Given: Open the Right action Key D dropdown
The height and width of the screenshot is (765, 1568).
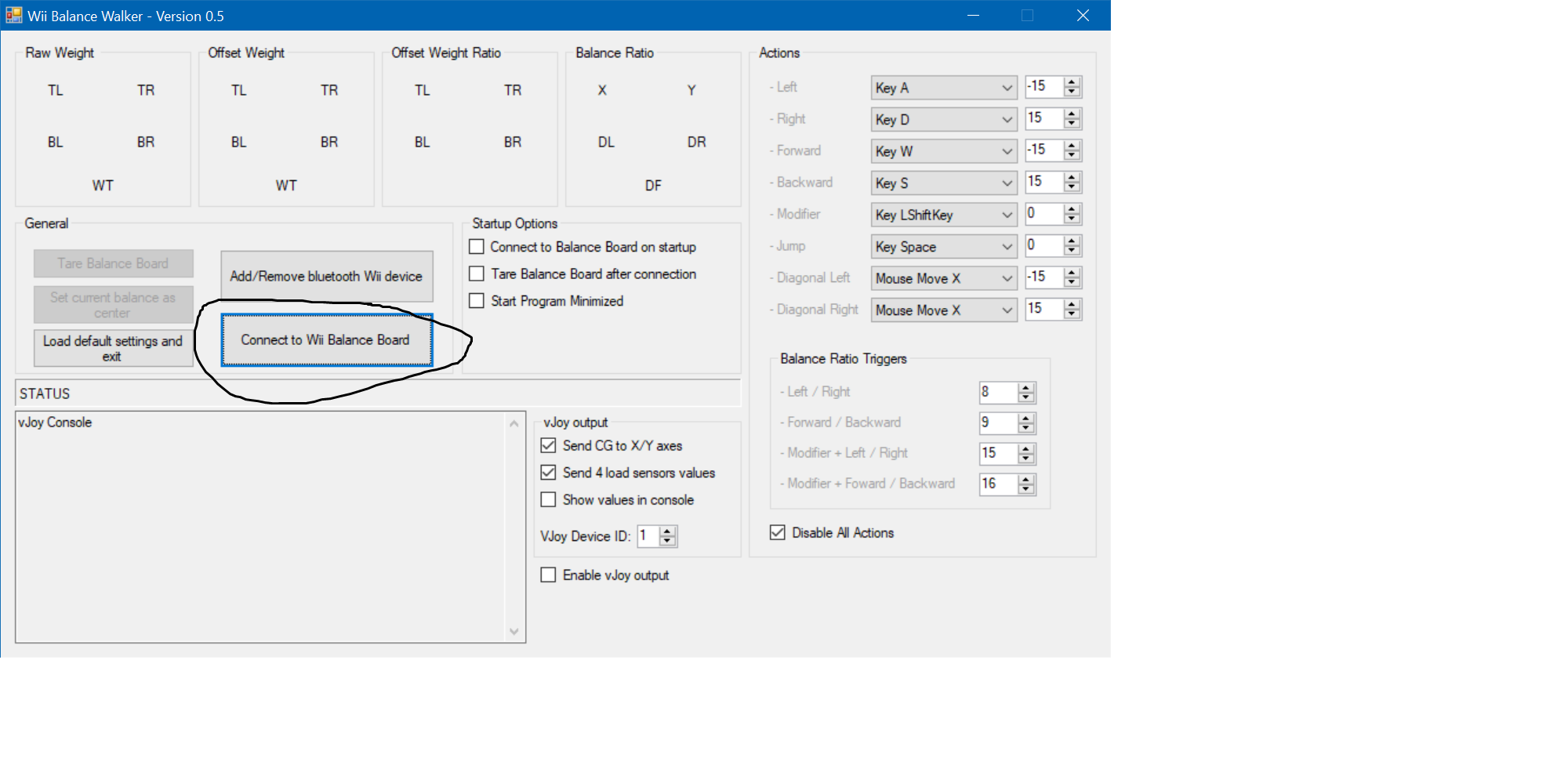Looking at the screenshot, I should (944, 119).
